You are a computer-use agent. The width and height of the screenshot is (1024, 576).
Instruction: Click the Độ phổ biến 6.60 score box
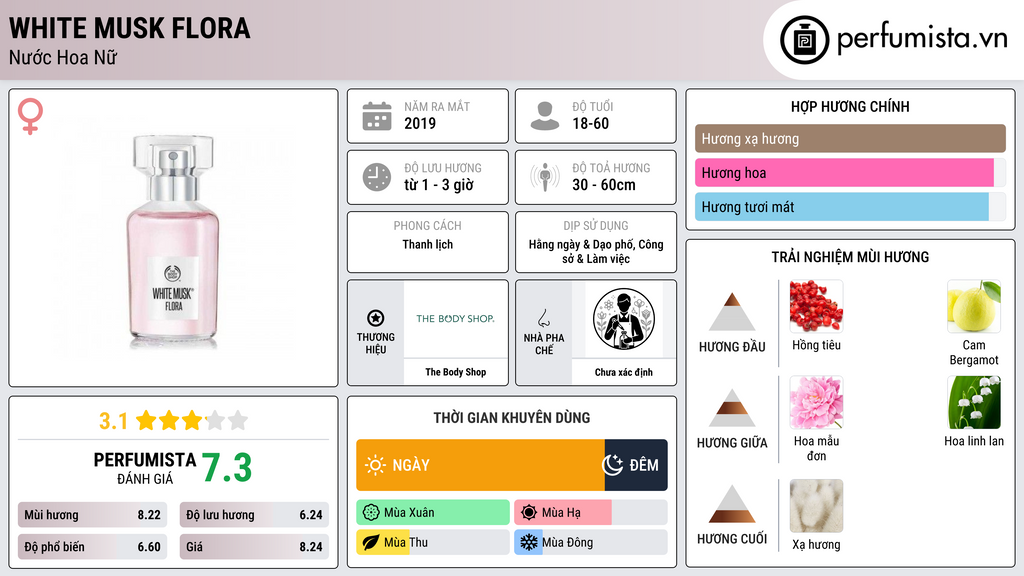(92, 547)
